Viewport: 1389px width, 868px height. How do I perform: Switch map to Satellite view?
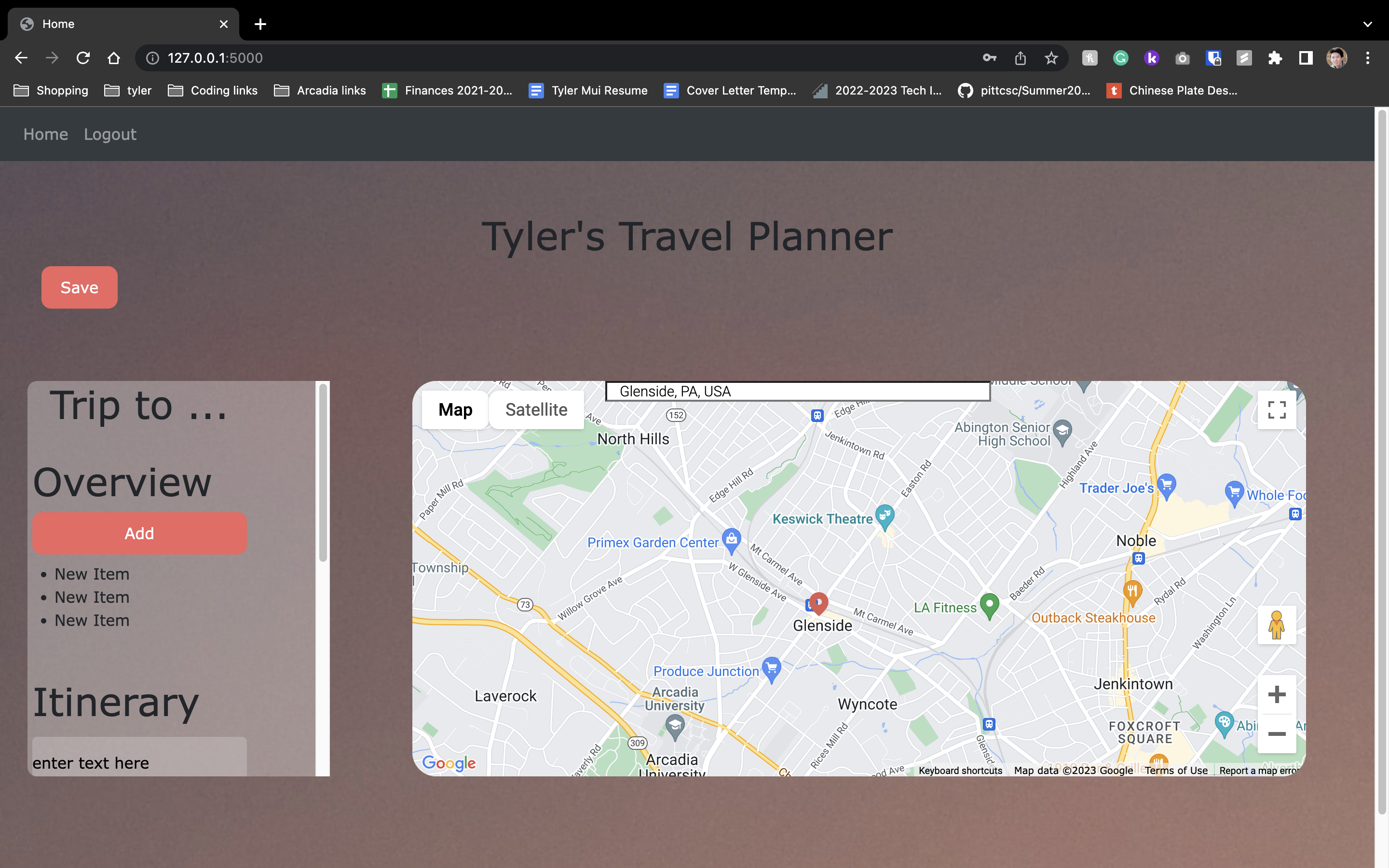pos(536,410)
